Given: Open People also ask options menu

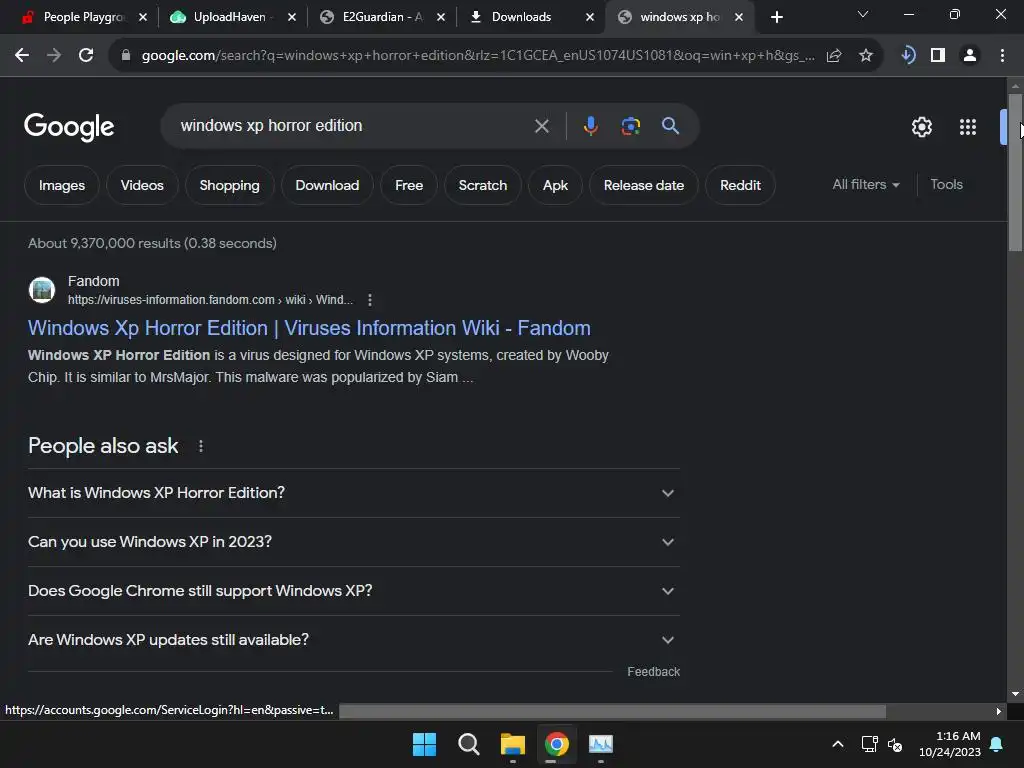Looking at the screenshot, I should 200,446.
